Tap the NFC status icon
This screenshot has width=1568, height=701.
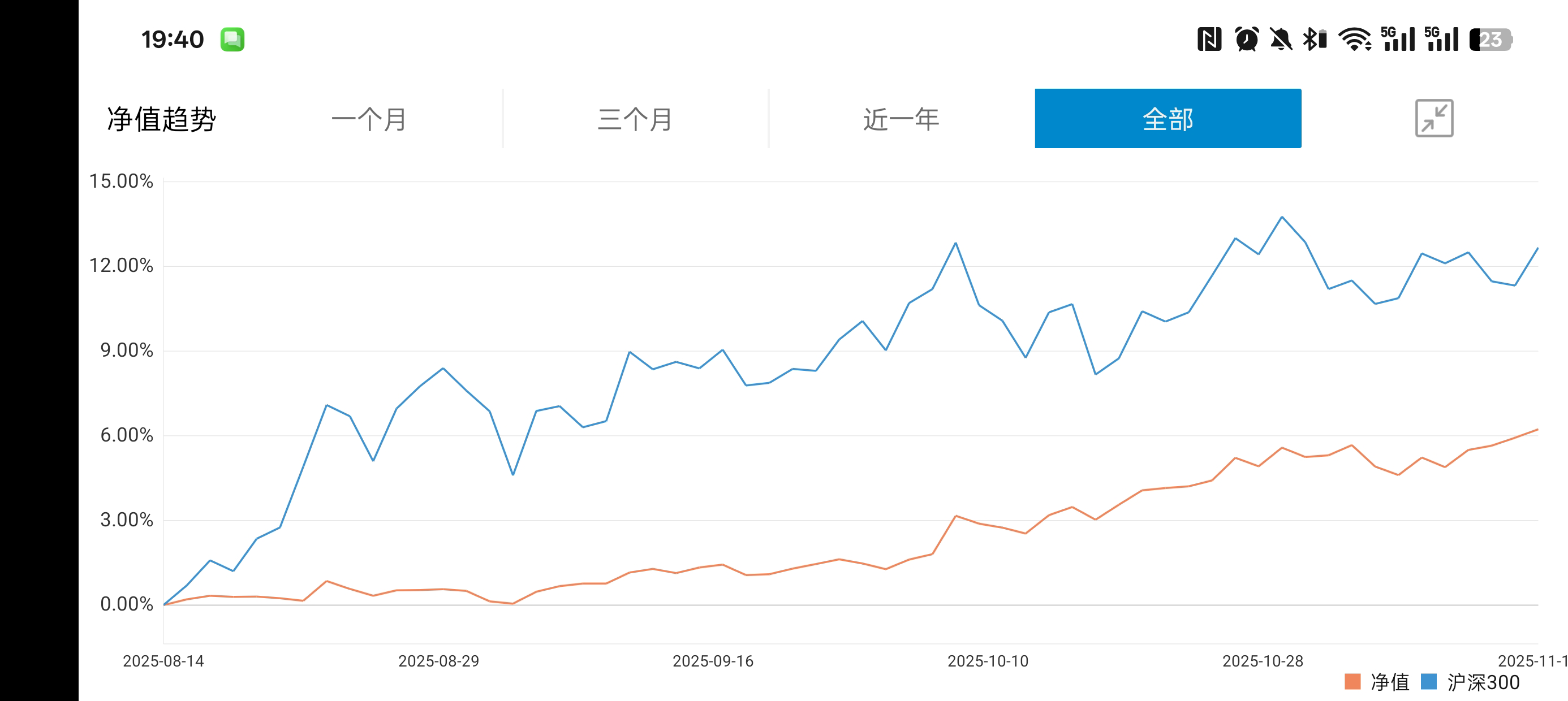pyautogui.click(x=1209, y=40)
